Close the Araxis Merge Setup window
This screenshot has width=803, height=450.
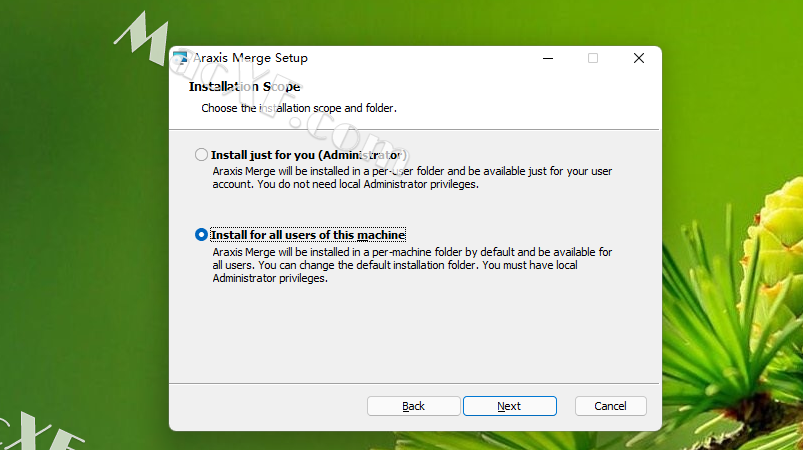coord(639,58)
